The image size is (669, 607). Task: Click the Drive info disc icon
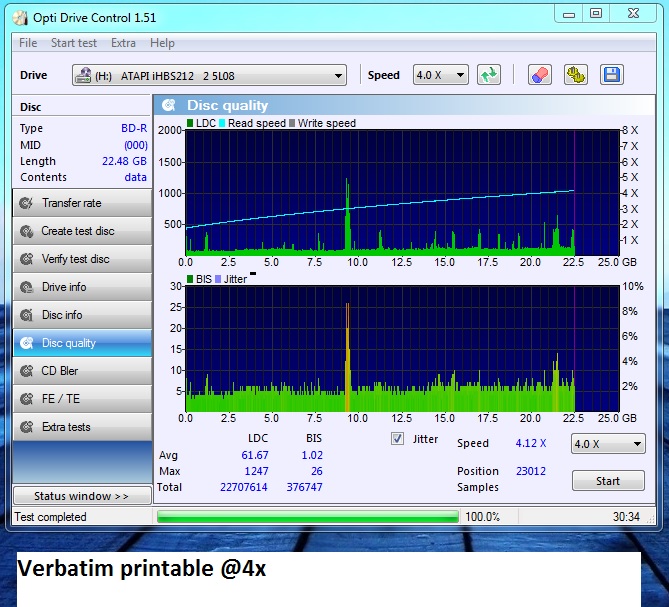[x=26, y=287]
